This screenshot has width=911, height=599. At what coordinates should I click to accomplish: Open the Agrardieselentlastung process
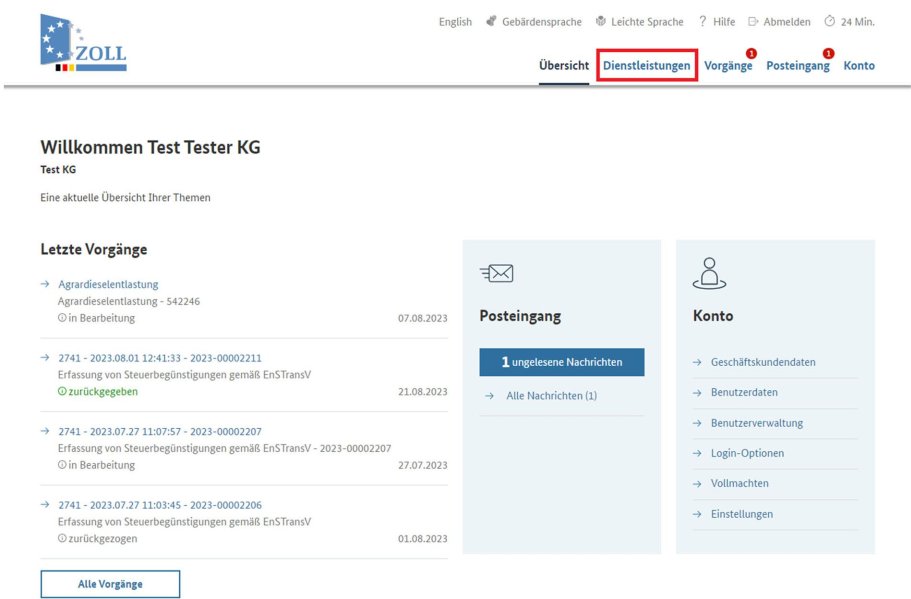click(x=108, y=284)
